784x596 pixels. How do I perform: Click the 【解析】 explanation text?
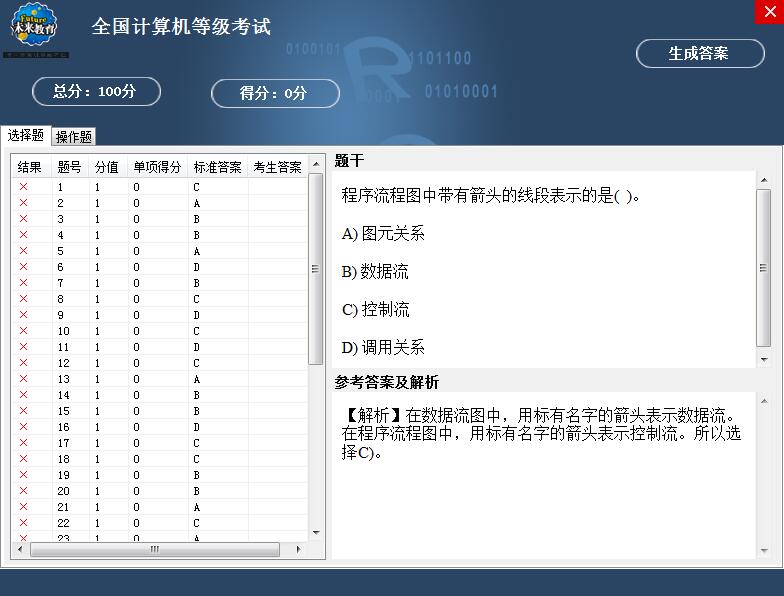[x=541, y=433]
